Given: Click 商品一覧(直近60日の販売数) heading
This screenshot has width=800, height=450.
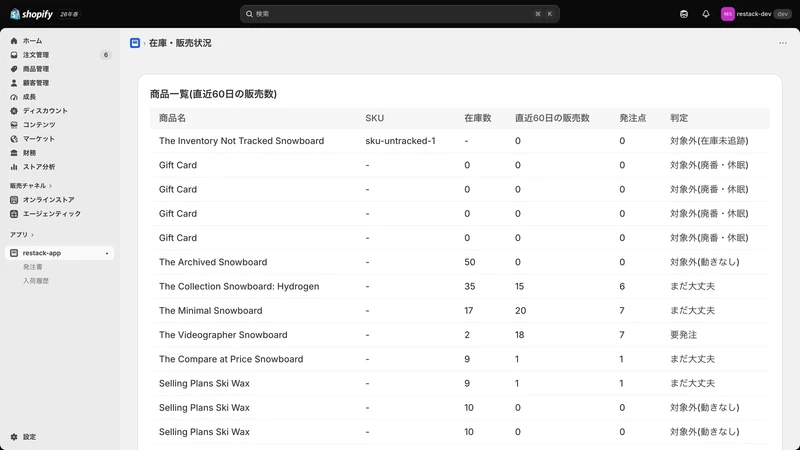Looking at the screenshot, I should pyautogui.click(x=213, y=94).
